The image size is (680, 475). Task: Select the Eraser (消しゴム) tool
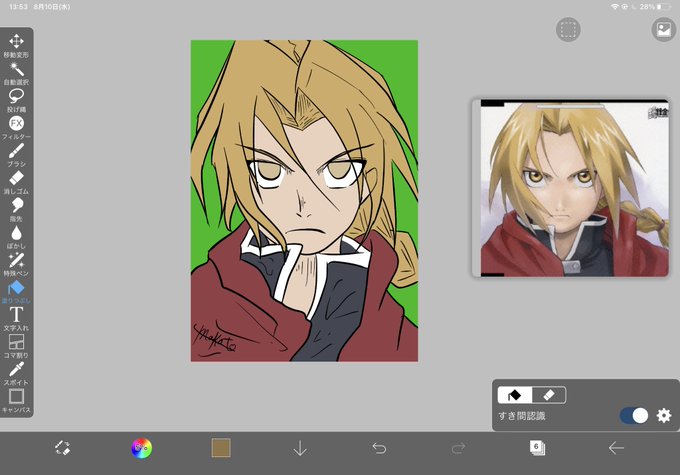[x=16, y=183]
